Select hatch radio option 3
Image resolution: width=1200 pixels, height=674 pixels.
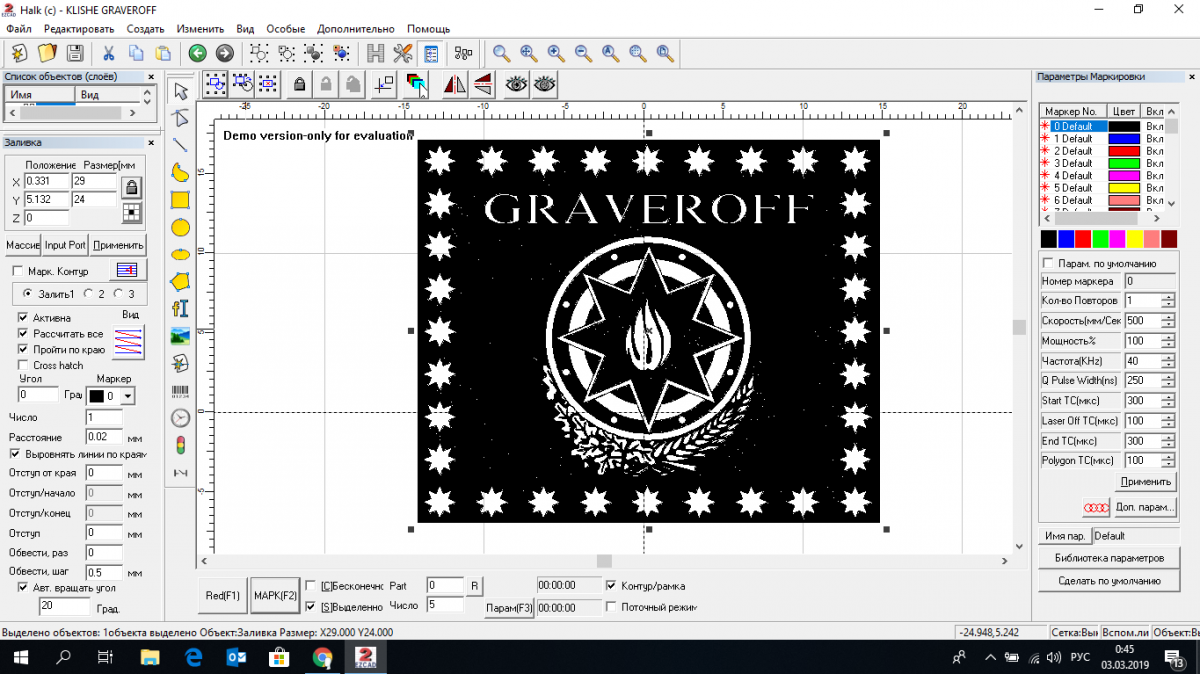point(119,294)
